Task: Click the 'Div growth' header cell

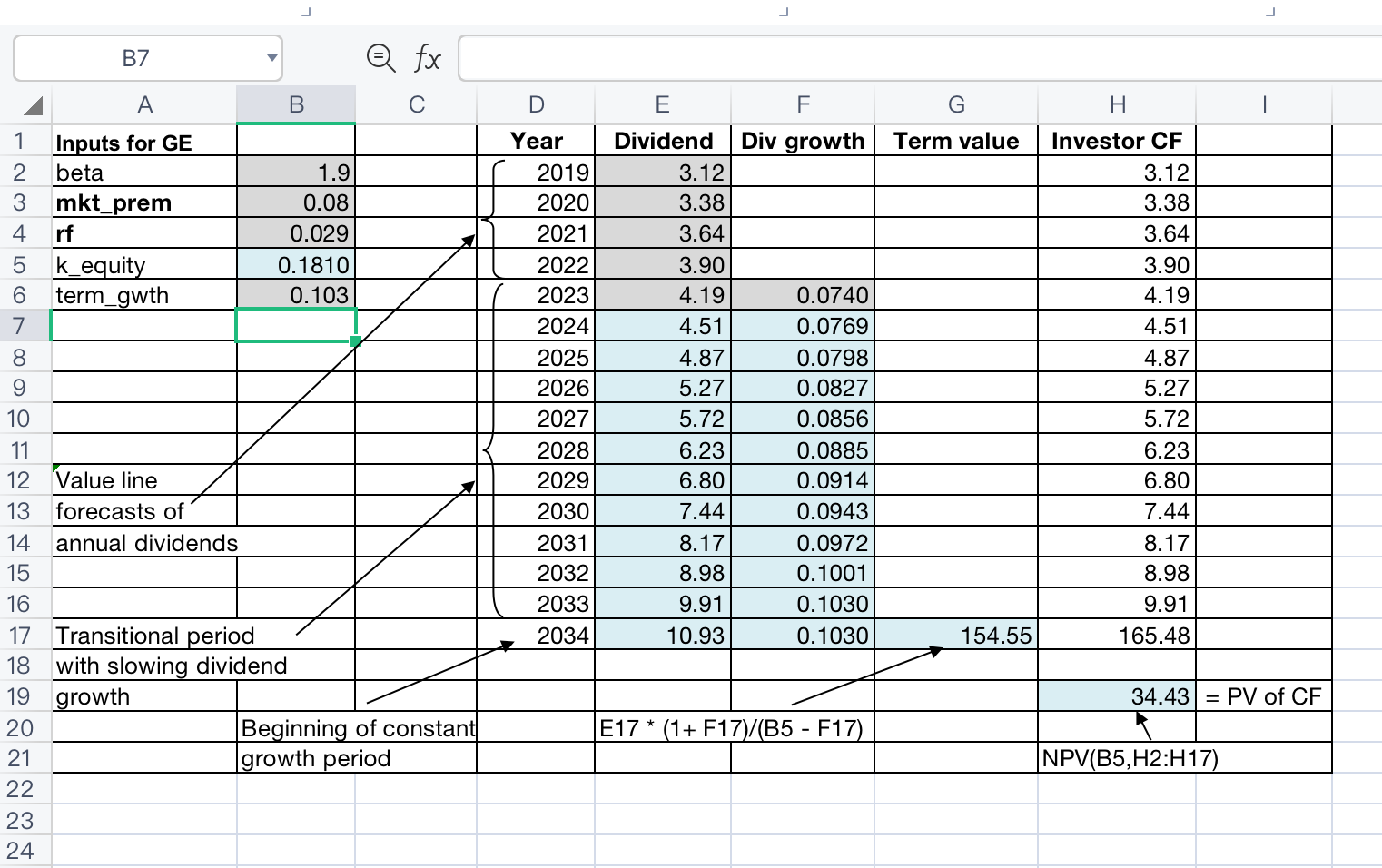Action: pos(803,142)
